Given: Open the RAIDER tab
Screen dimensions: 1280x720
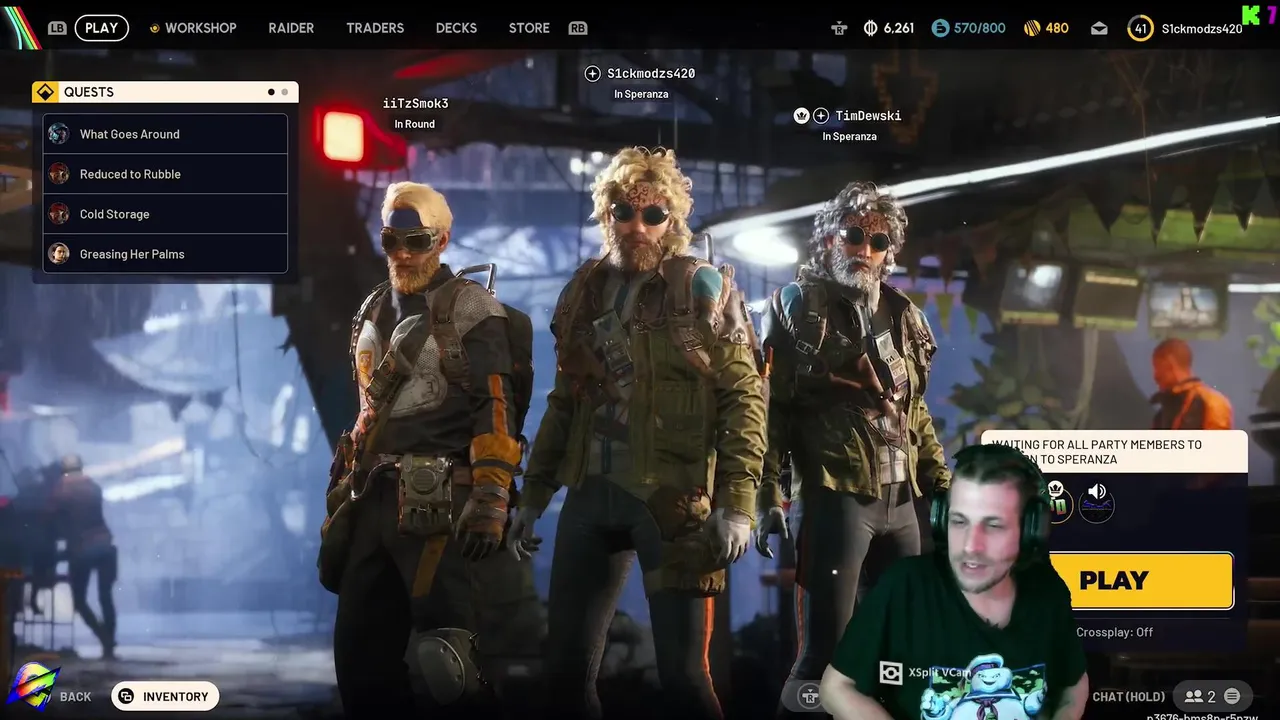Looking at the screenshot, I should [x=291, y=28].
